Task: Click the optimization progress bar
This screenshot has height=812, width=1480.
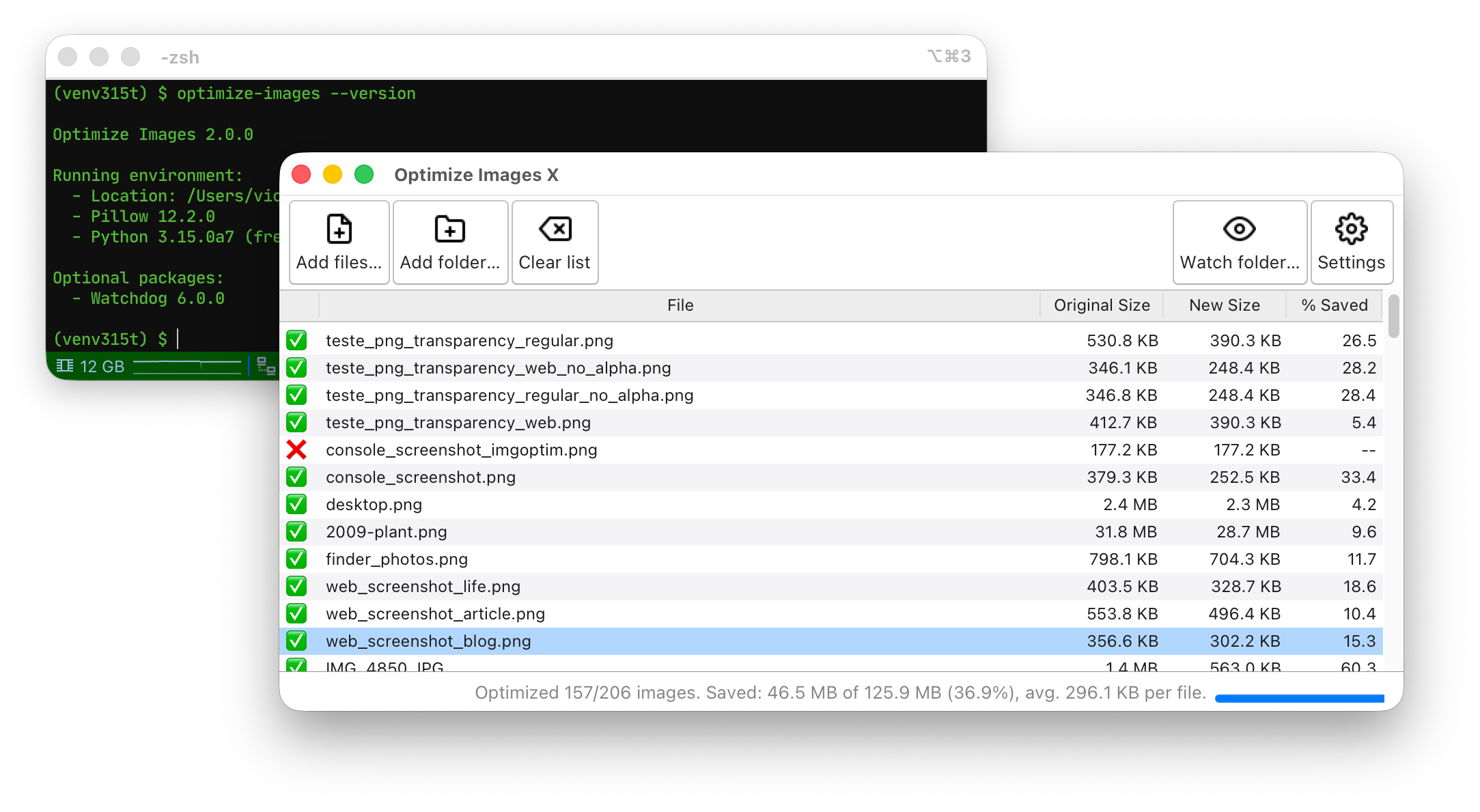Action: point(1299,698)
